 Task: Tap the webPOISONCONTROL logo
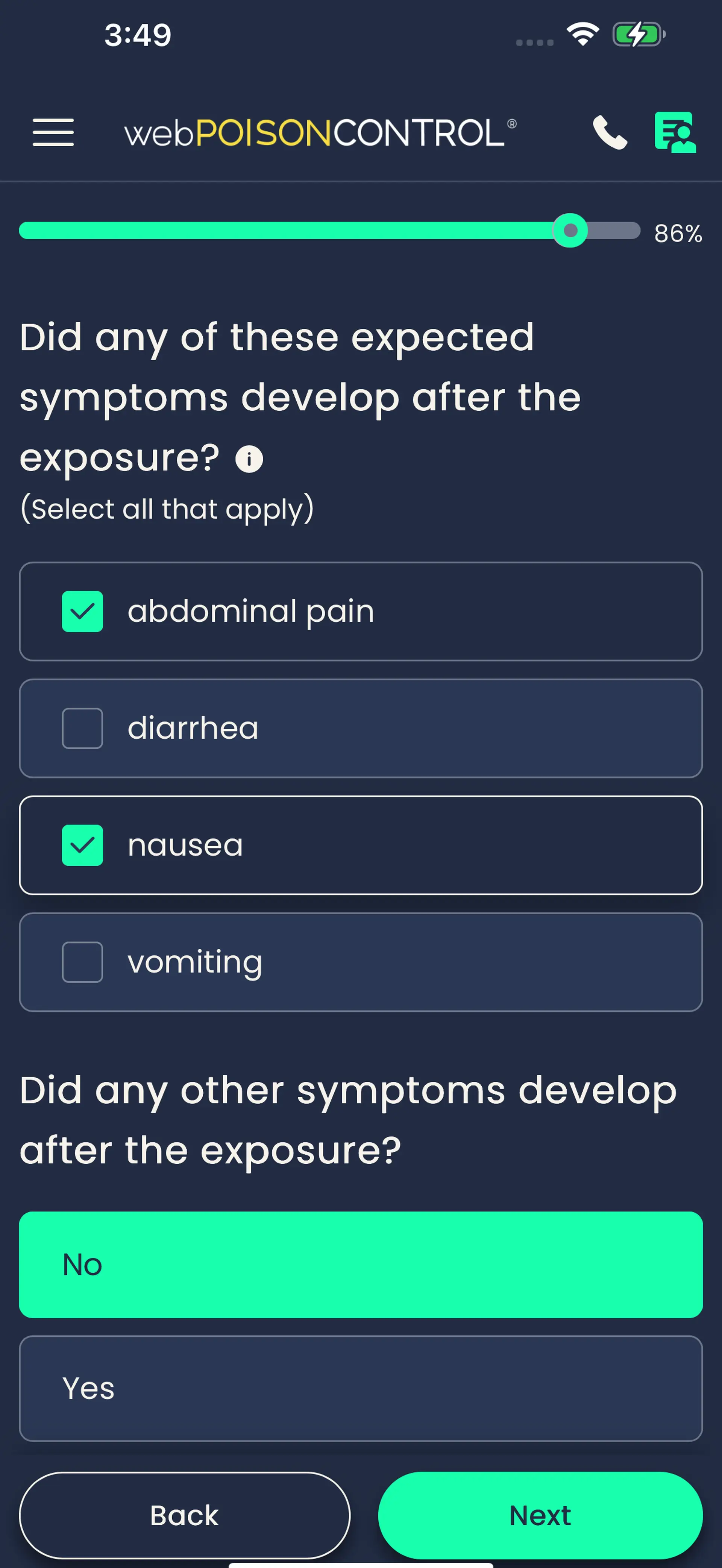320,133
